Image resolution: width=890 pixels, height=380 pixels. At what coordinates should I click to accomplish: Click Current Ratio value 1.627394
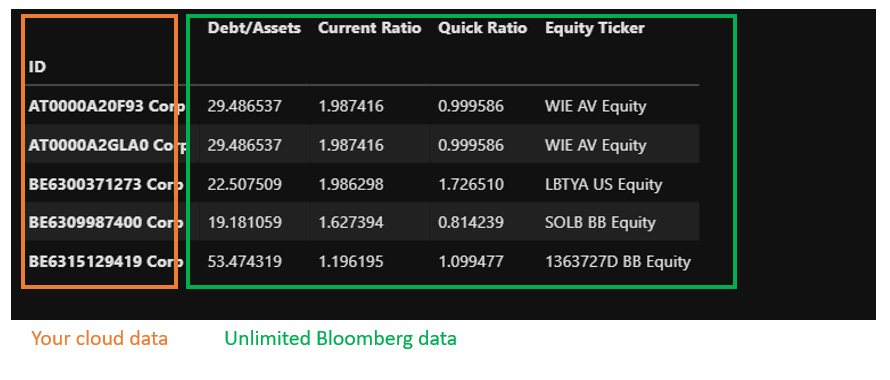click(351, 223)
